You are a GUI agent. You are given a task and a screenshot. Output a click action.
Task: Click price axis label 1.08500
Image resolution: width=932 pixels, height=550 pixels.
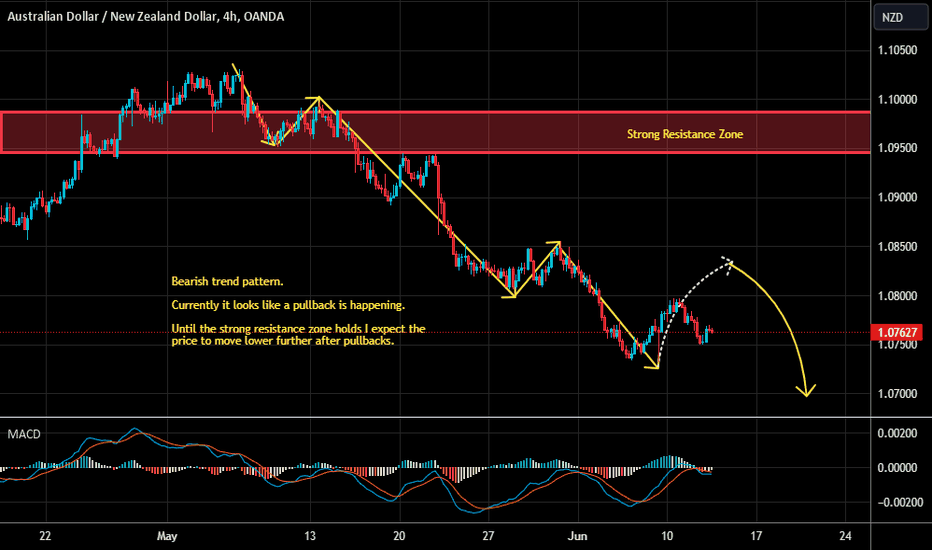click(x=897, y=246)
